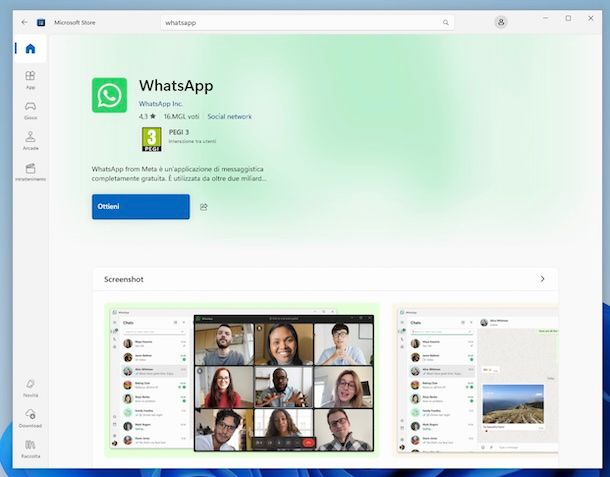Click the Microsoft Store window title

tap(75, 23)
